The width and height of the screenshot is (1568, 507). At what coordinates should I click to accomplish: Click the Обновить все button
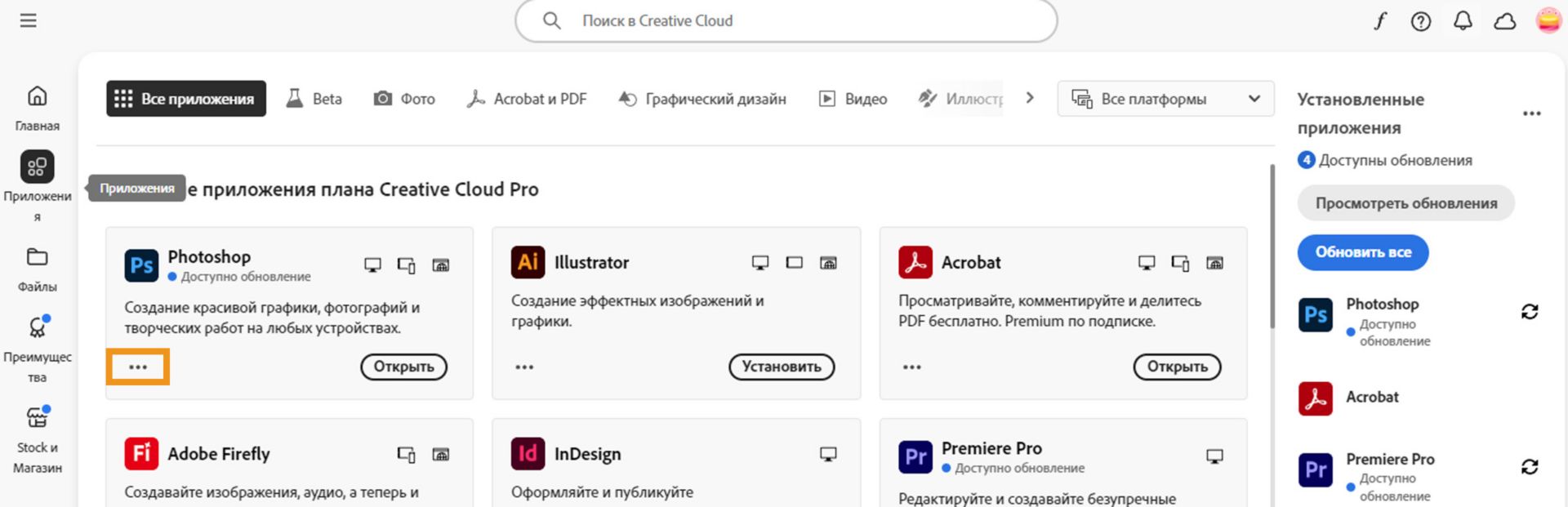click(1363, 252)
